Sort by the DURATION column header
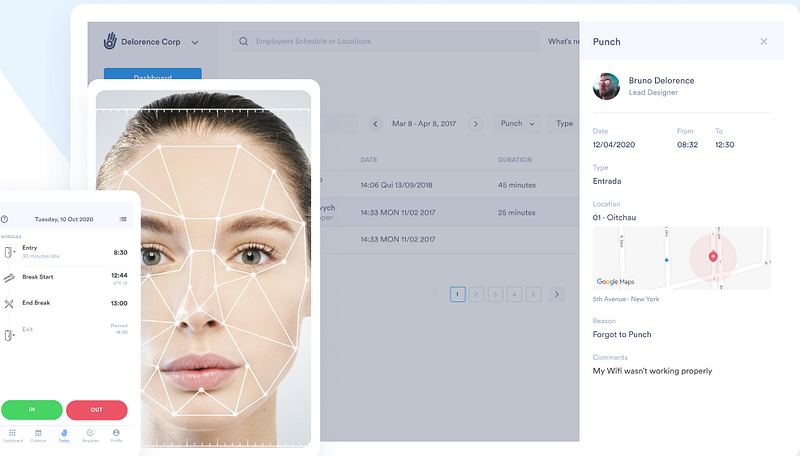Viewport: 800px width, 456px height. pos(515,160)
